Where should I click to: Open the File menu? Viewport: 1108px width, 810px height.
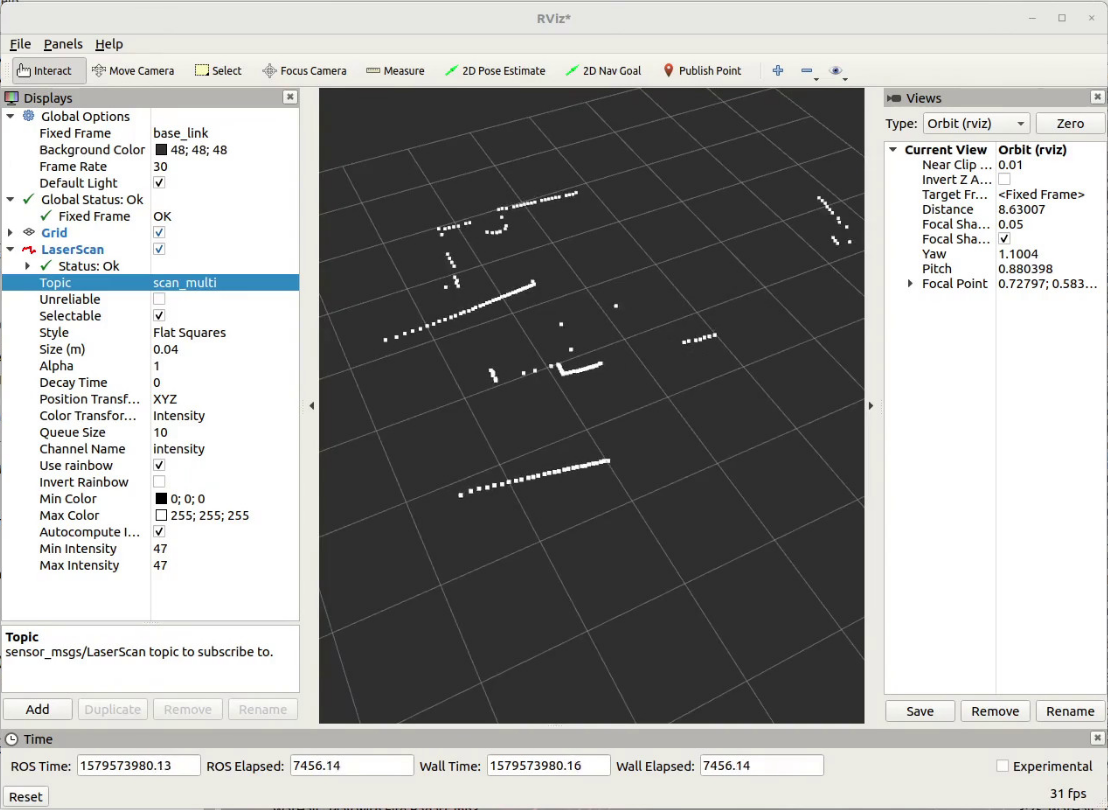pos(20,44)
